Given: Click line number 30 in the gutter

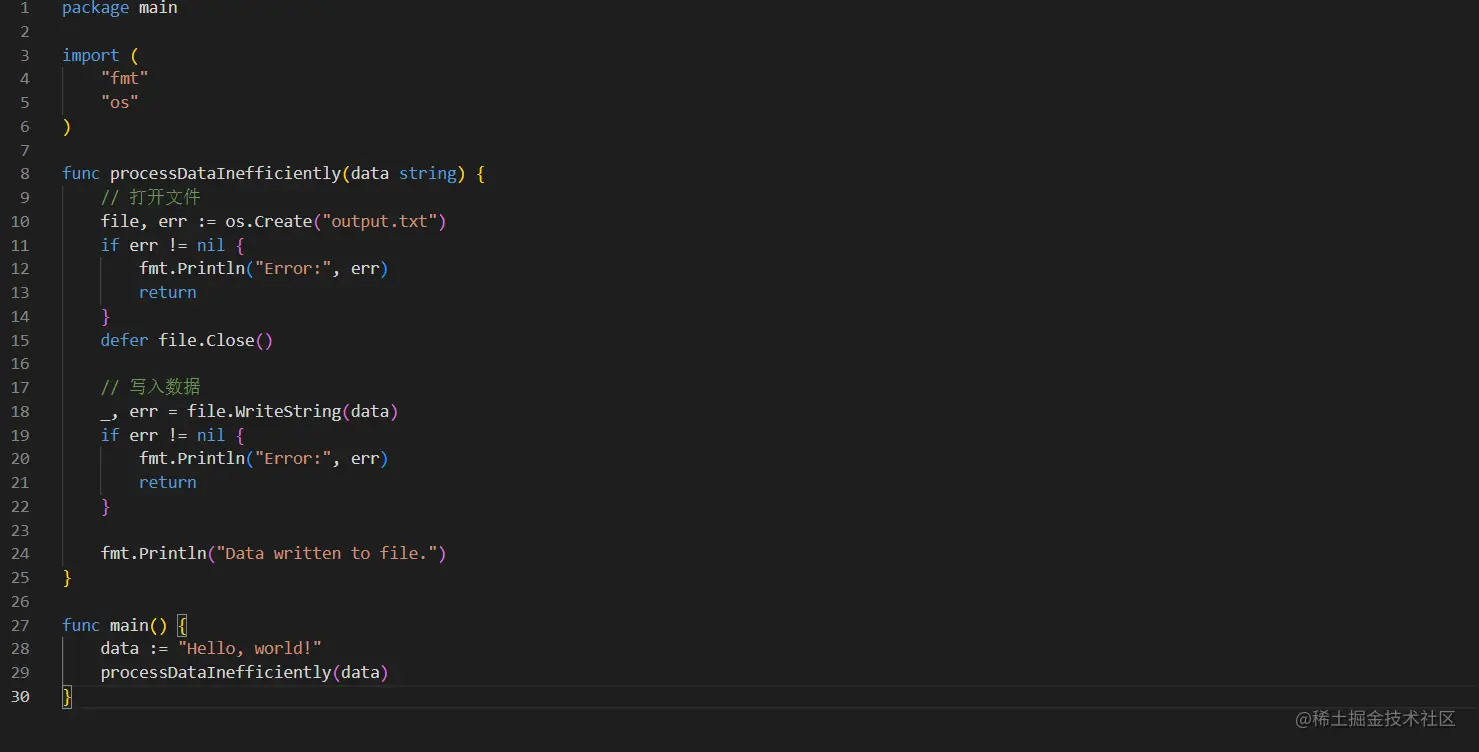Looking at the screenshot, I should (20, 696).
